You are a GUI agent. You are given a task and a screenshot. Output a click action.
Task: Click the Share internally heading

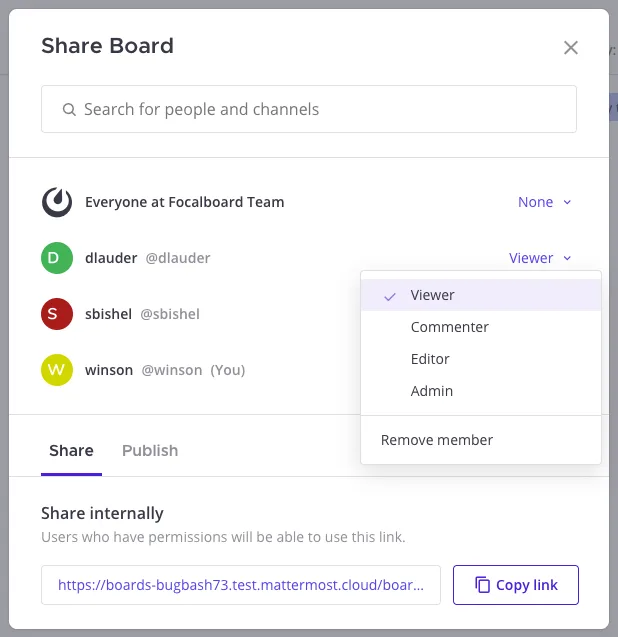click(102, 514)
